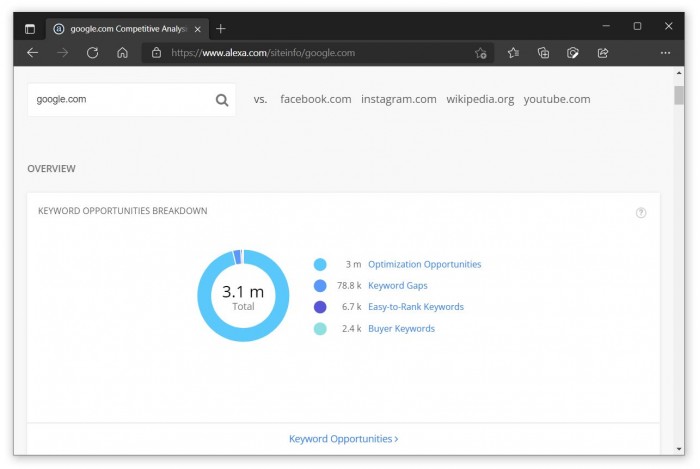Open the help question mark icon

tap(641, 213)
